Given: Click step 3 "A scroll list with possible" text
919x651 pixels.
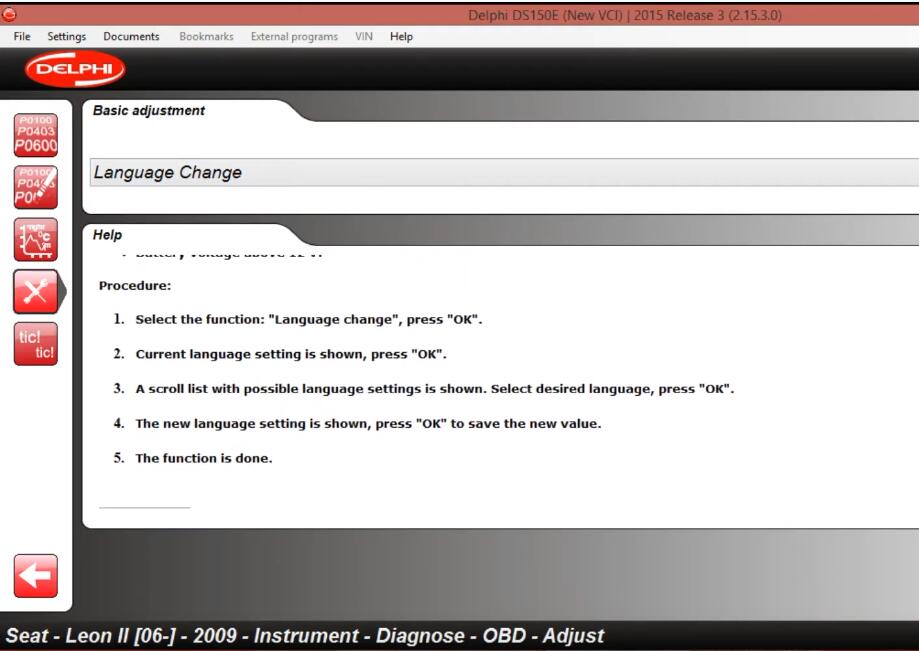Looking at the screenshot, I should [x=435, y=388].
